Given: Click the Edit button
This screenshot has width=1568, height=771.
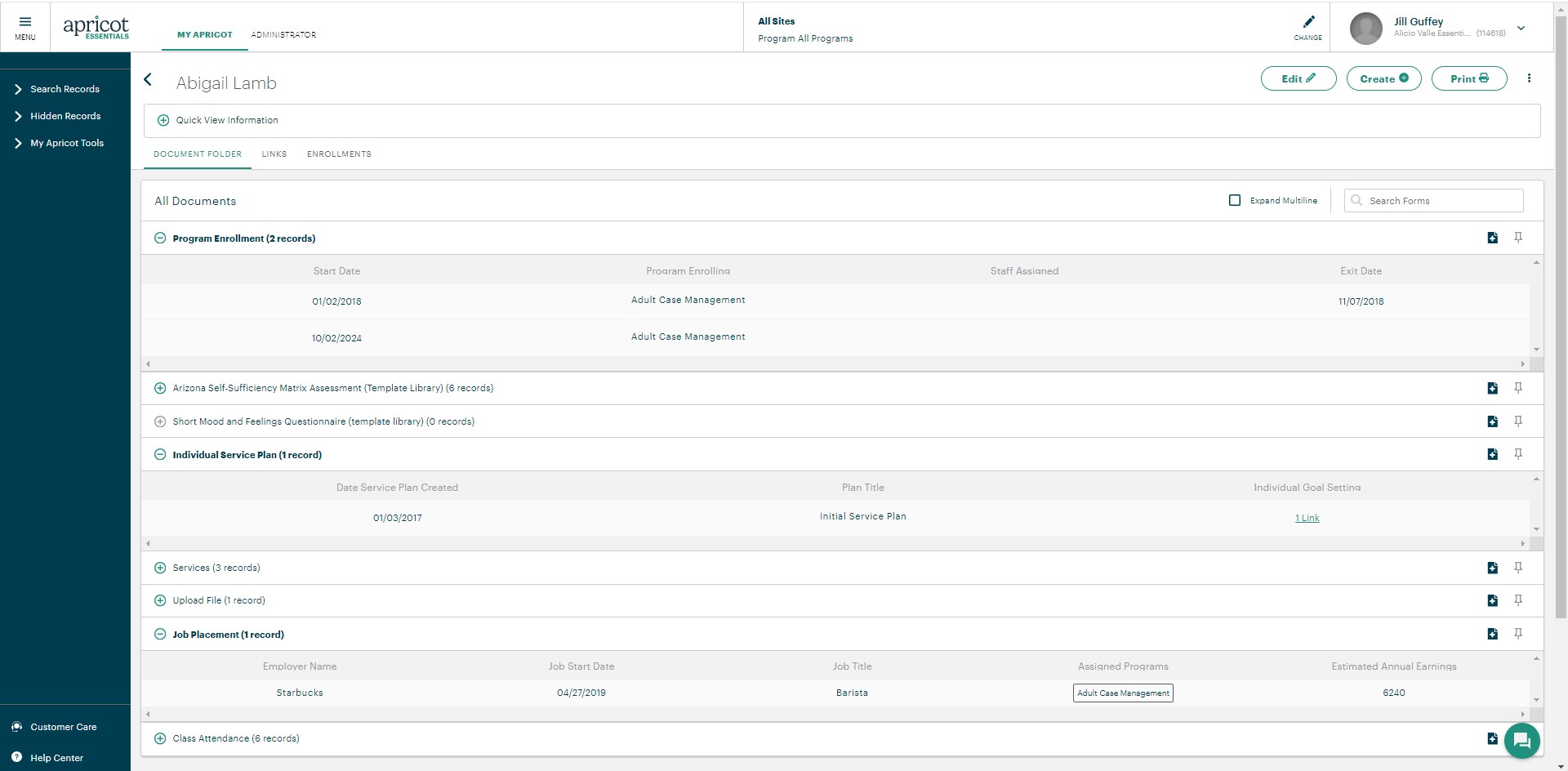Looking at the screenshot, I should (1298, 78).
